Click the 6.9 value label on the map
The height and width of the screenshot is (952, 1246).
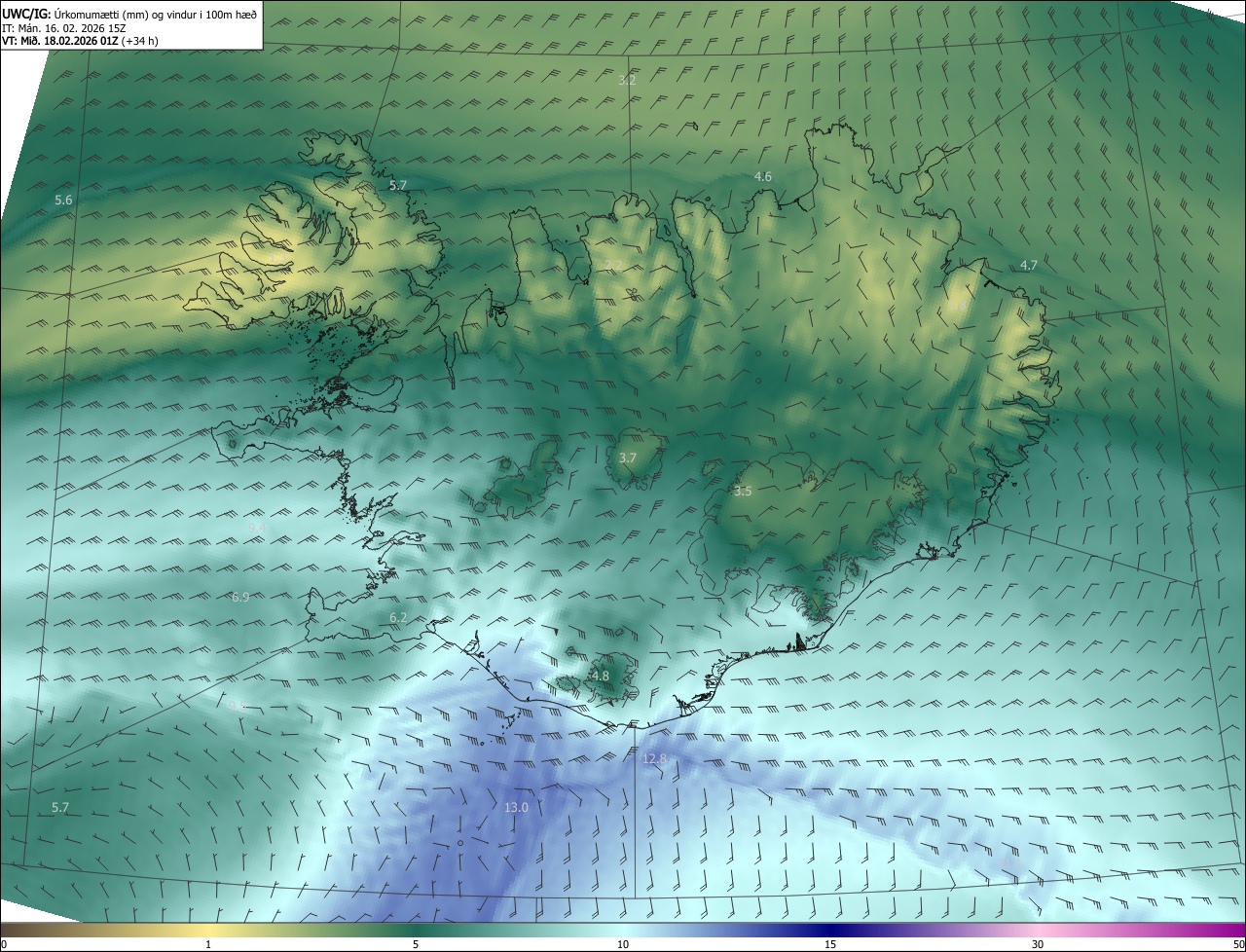tap(240, 597)
